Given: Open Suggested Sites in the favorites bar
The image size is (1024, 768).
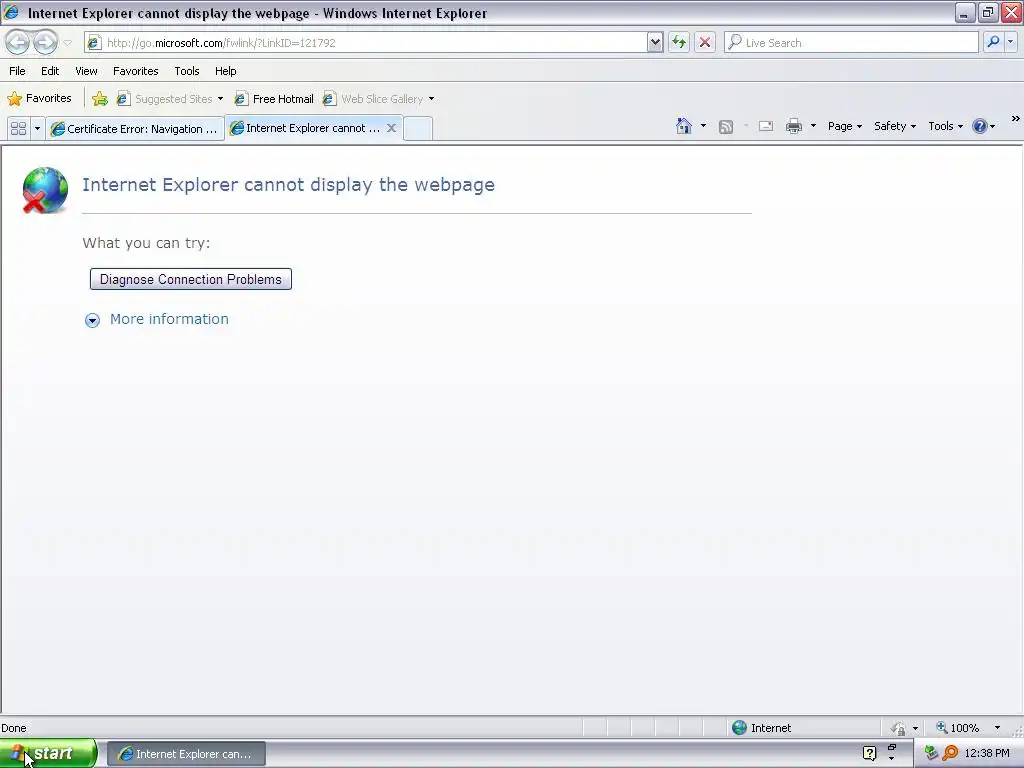Looking at the screenshot, I should (170, 99).
